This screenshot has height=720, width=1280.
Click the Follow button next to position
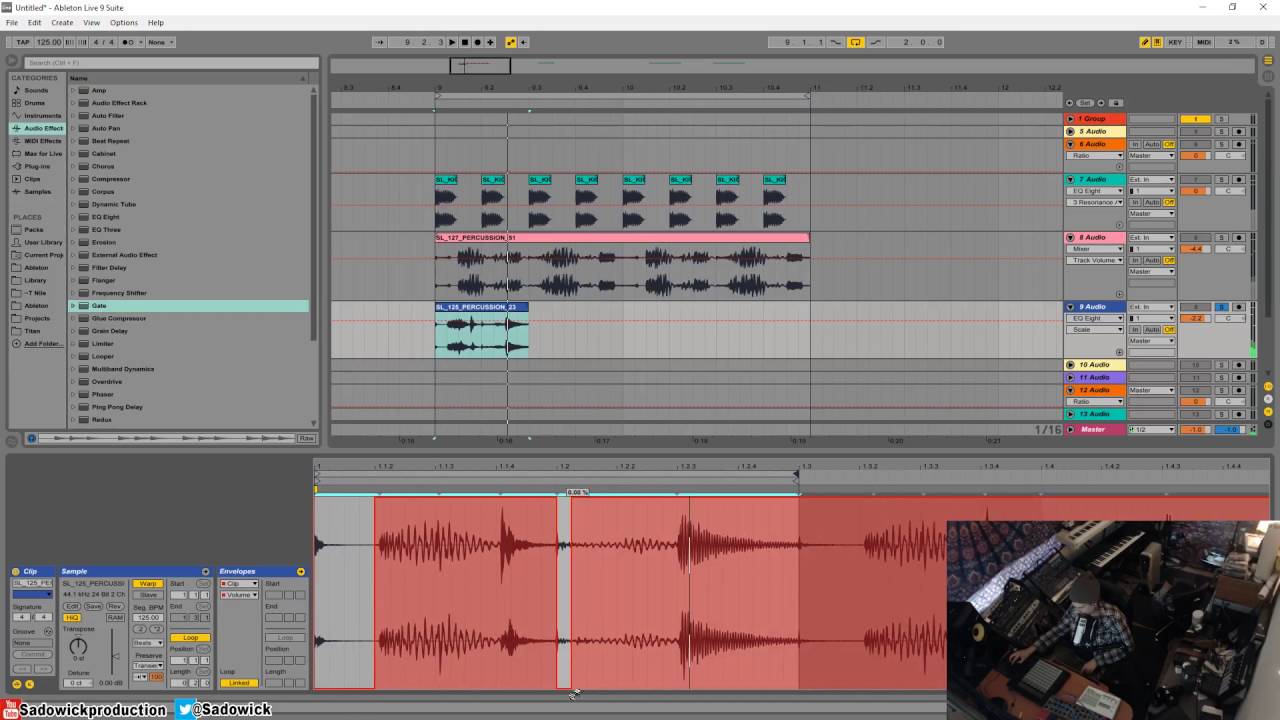pyautogui.click(x=379, y=42)
